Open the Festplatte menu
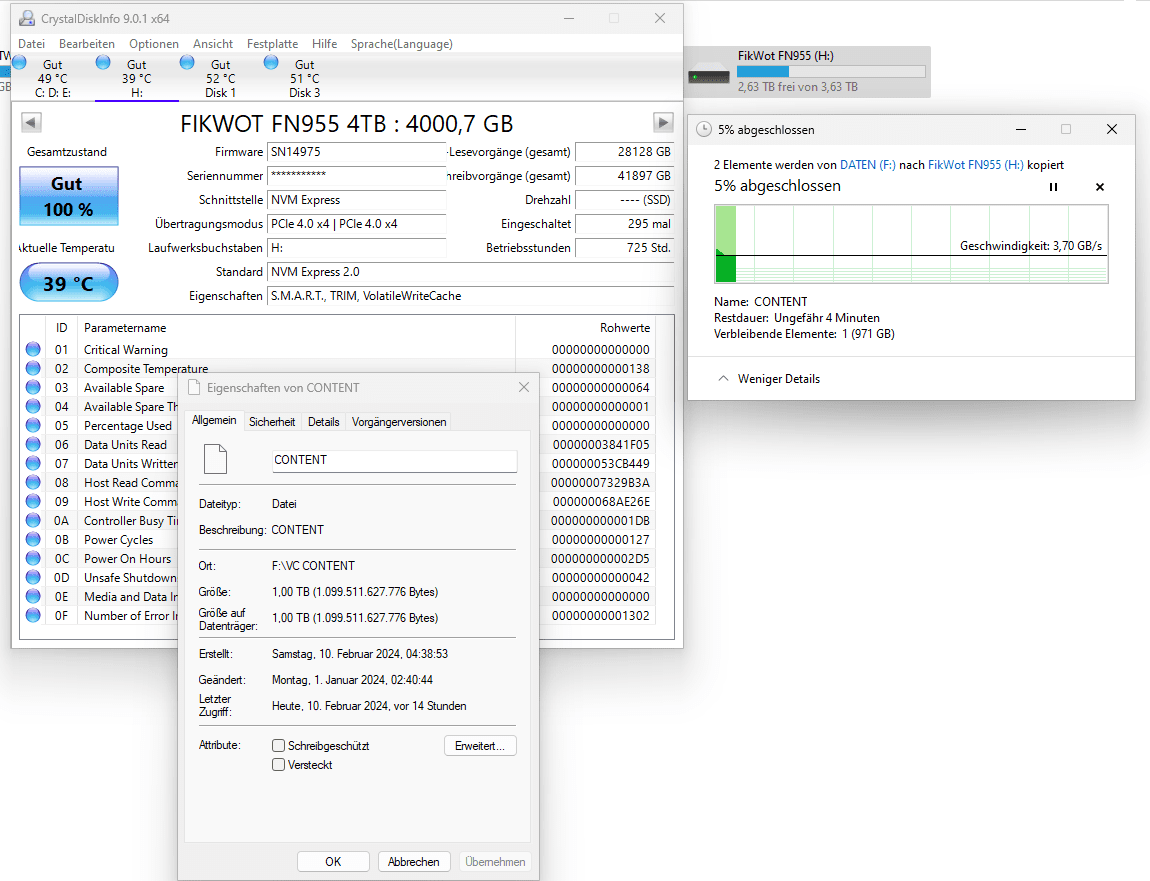Viewport: 1150px width, 881px height. pos(272,44)
